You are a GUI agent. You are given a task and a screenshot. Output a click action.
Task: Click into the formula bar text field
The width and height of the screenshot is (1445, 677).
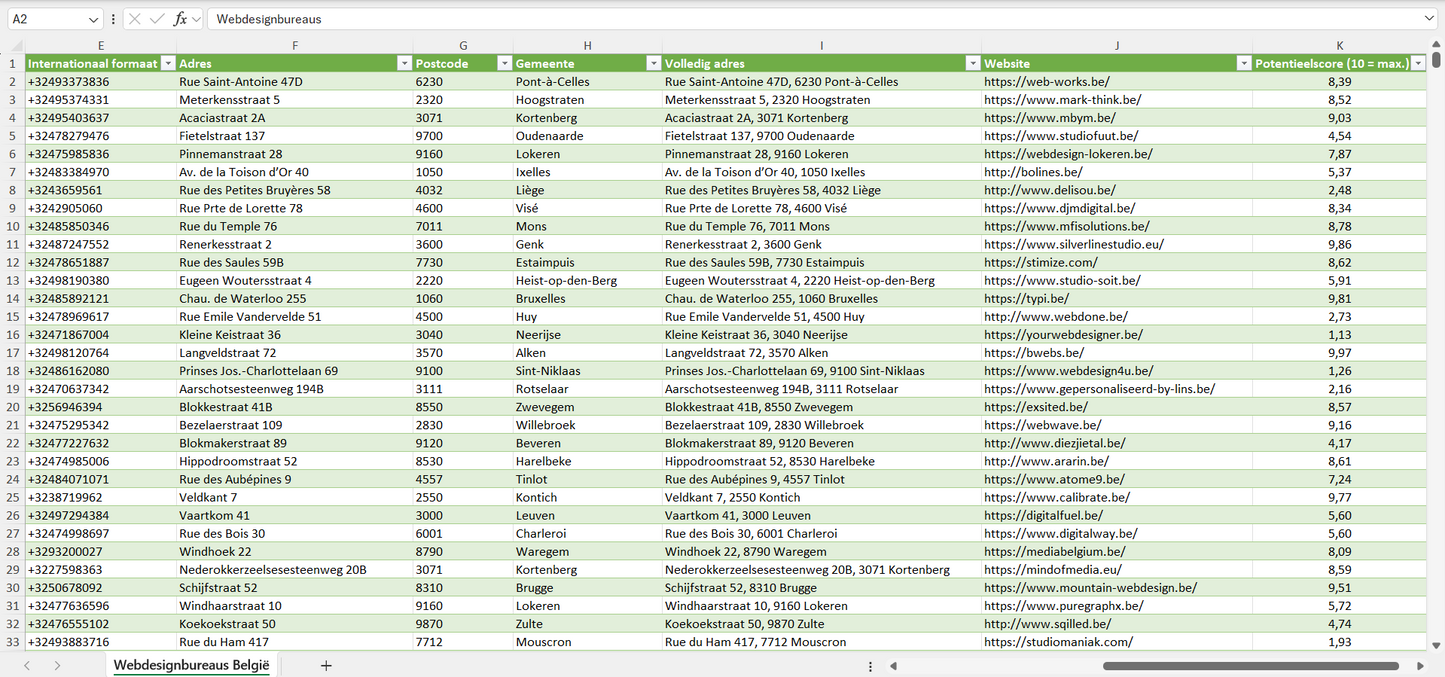click(800, 19)
